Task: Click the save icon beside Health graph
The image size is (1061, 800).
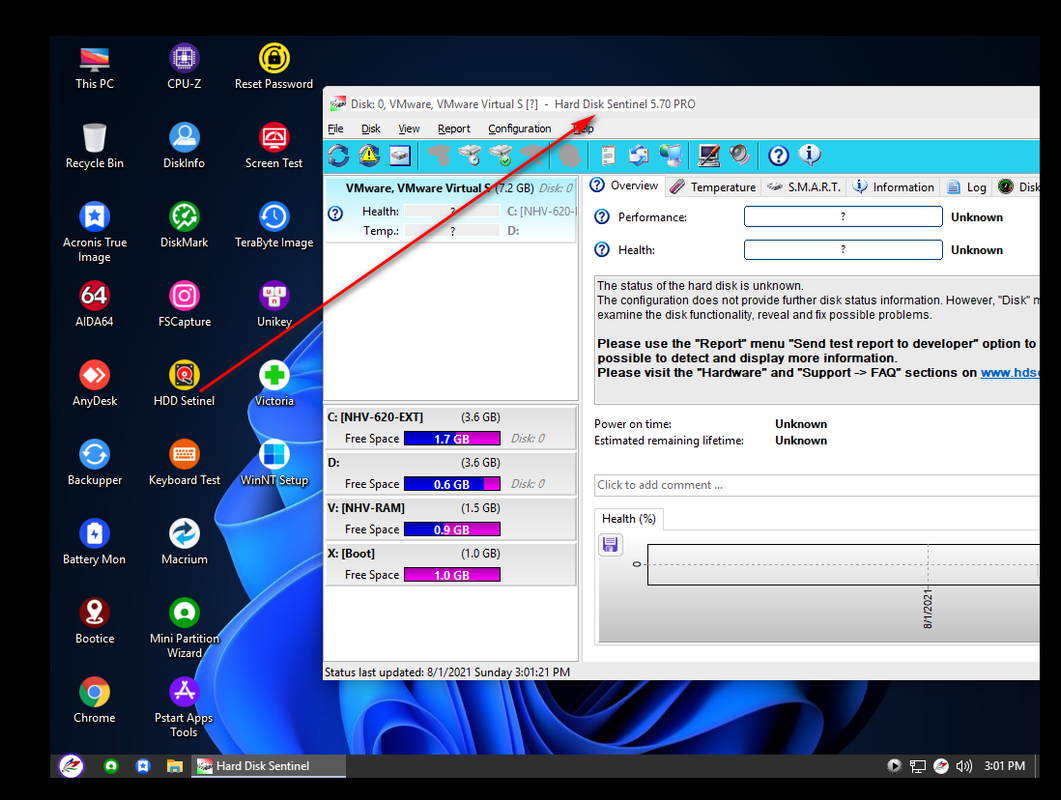Action: tap(610, 544)
